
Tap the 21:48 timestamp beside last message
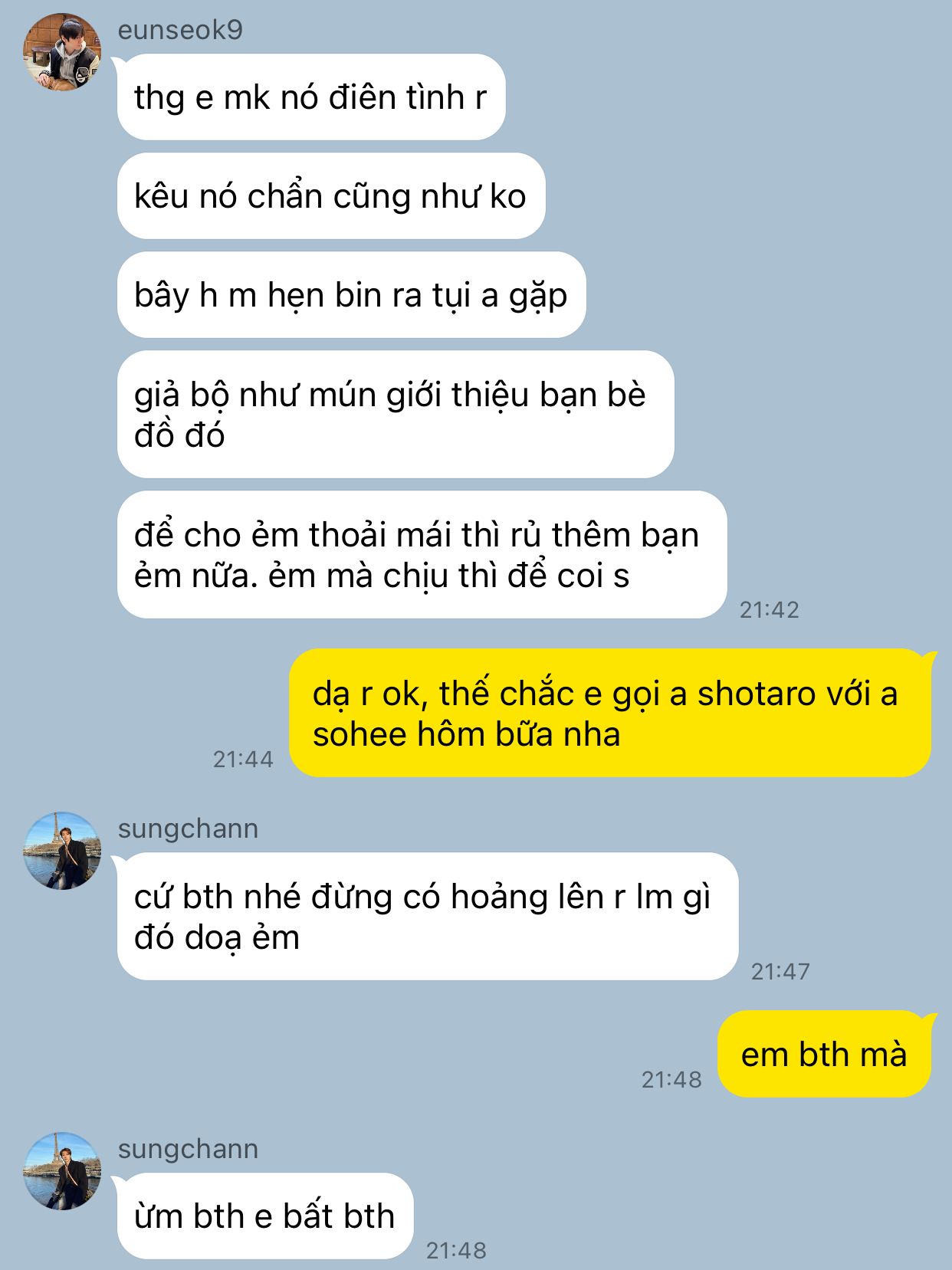coord(456,1250)
